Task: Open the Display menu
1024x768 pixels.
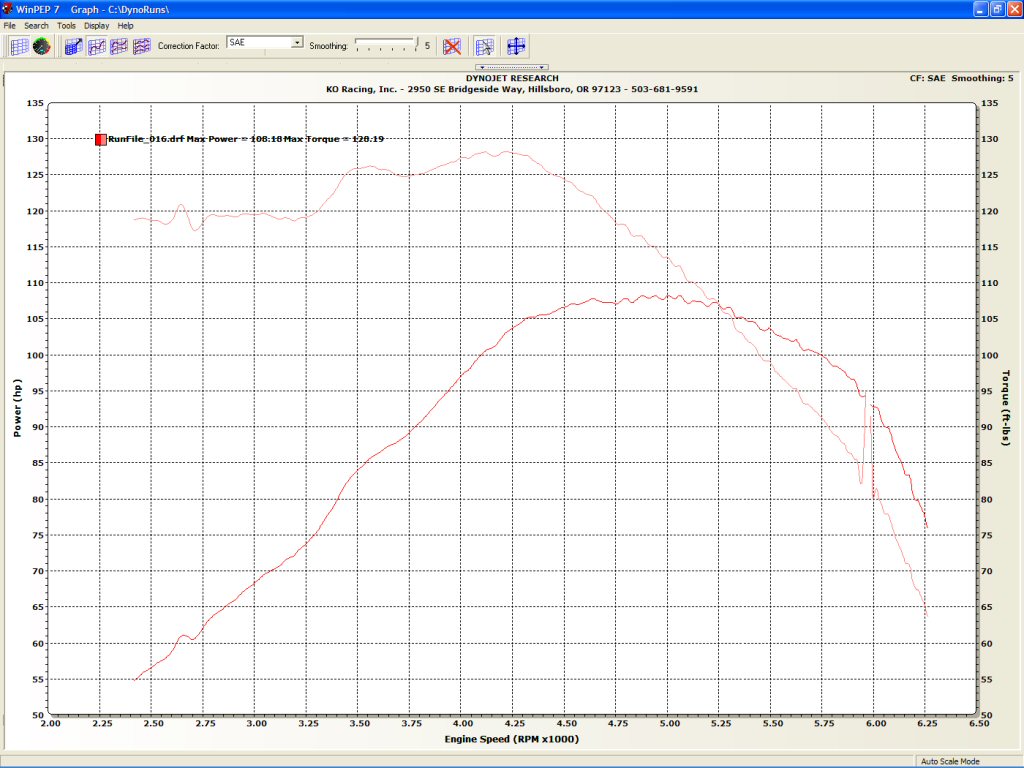Action: coord(97,25)
